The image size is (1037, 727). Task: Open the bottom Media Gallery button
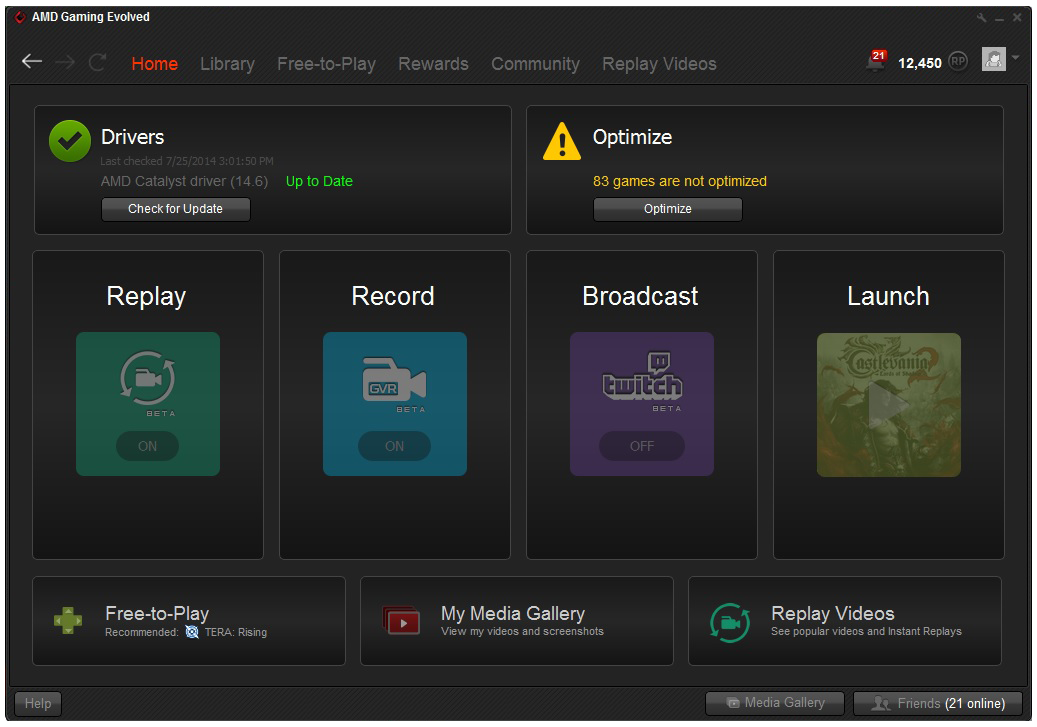click(x=774, y=703)
